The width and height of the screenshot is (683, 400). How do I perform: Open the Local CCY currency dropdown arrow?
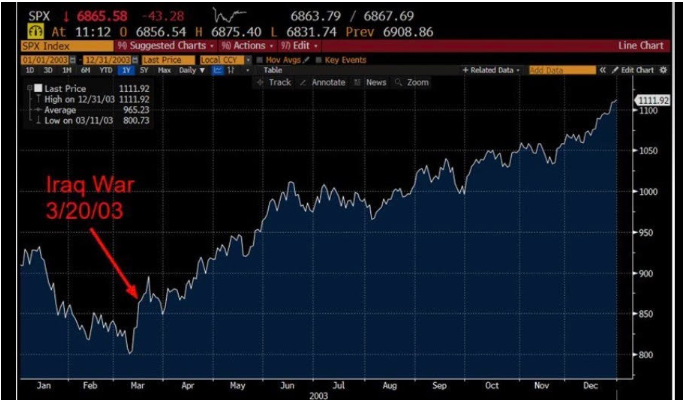click(x=248, y=60)
